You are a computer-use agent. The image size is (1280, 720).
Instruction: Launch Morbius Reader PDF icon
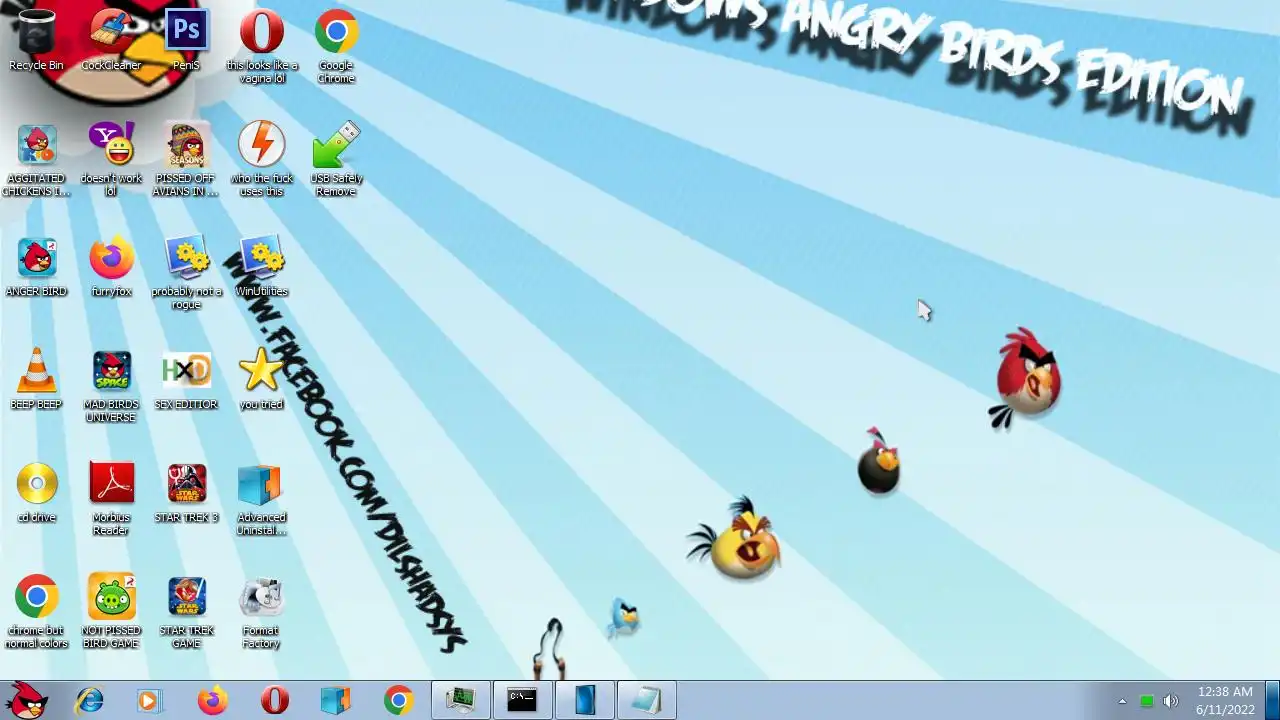coord(111,499)
